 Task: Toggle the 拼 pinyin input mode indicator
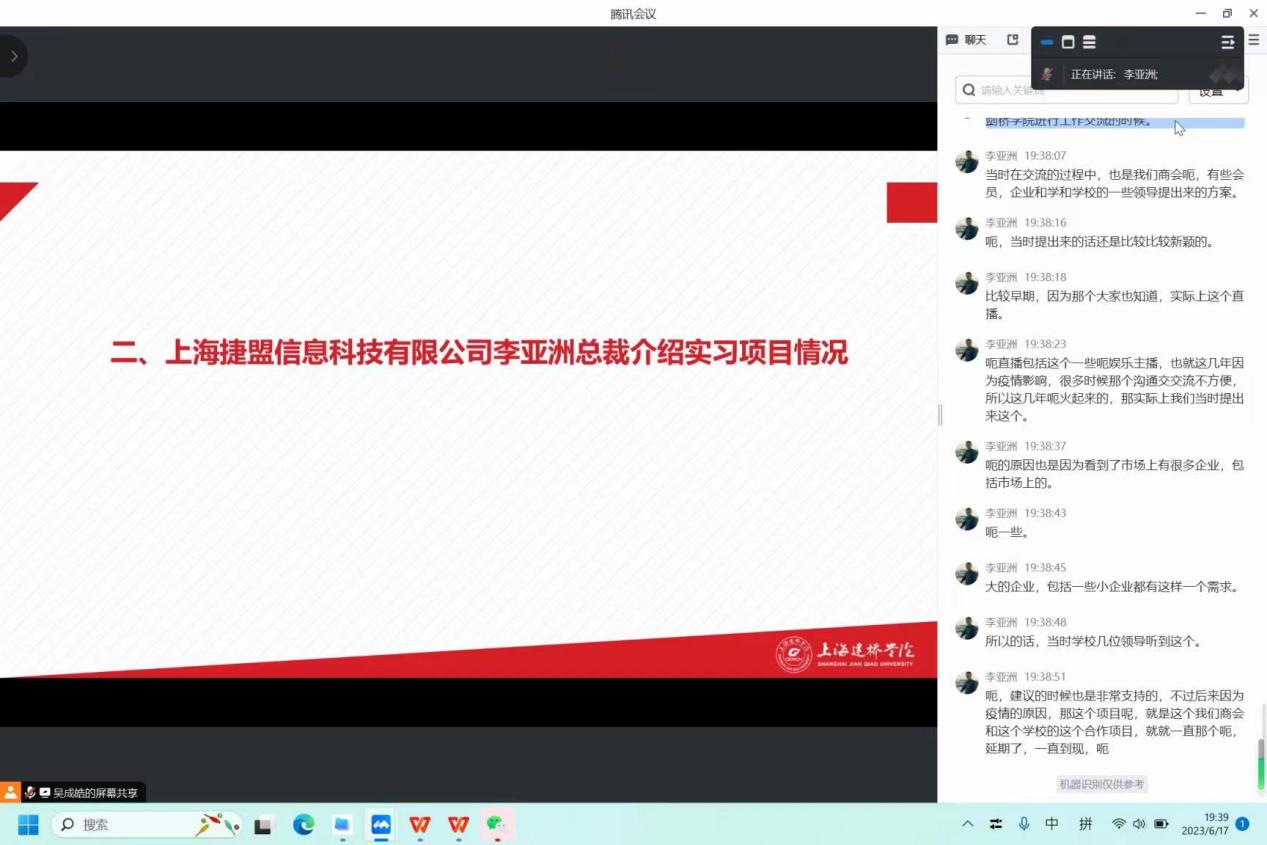click(1085, 824)
